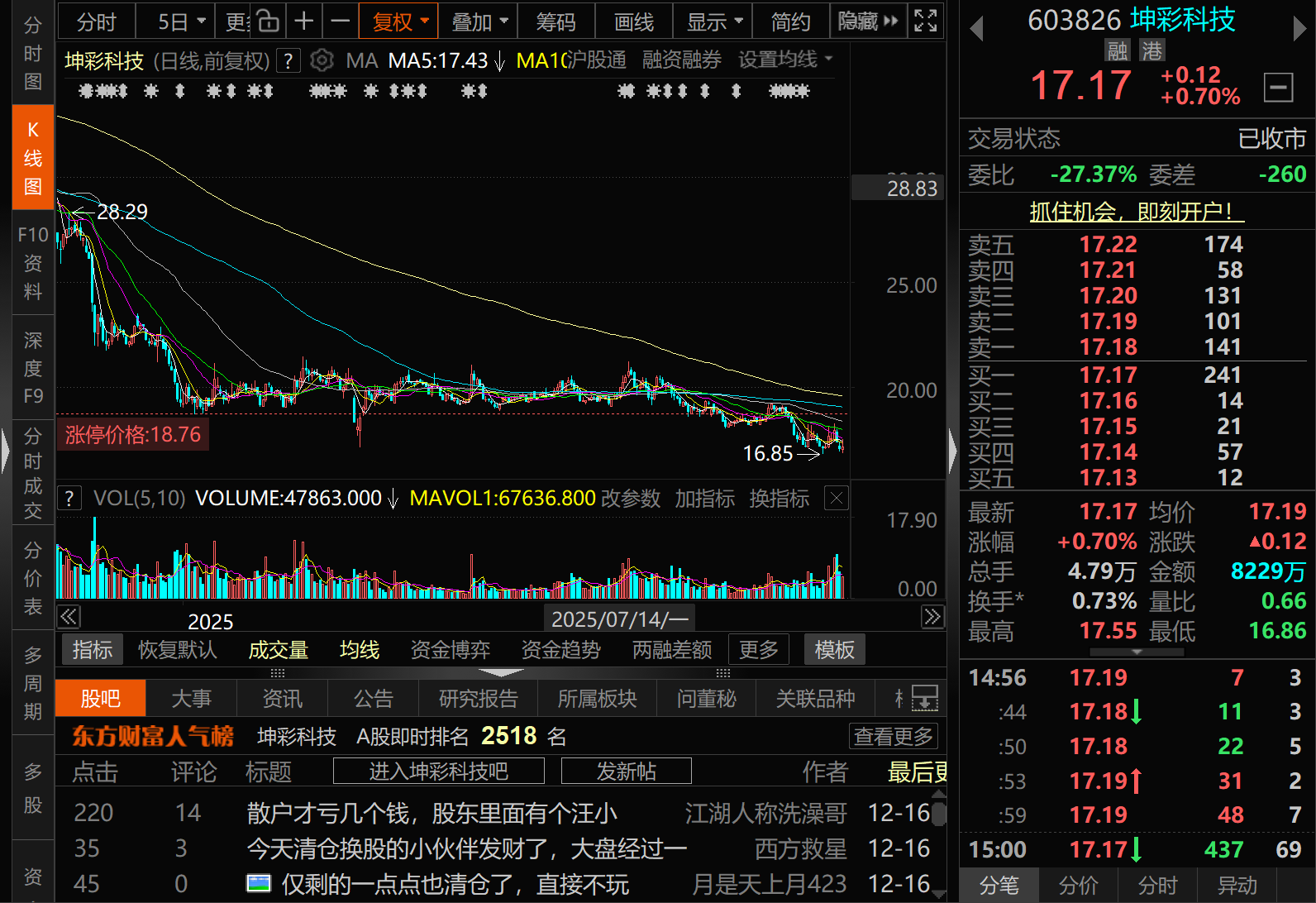Open the 深度F9 sidebar item
Image resolution: width=1316 pixels, height=903 pixels.
point(33,368)
